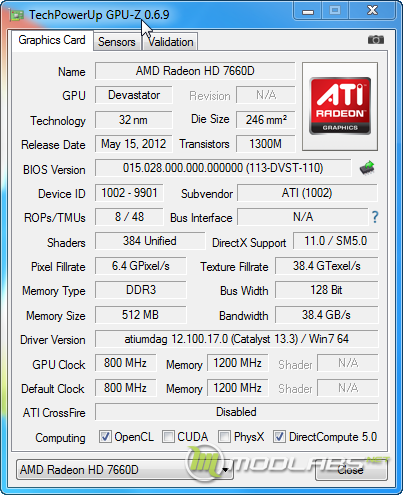Click the ATI CrossFire Disabled field
The height and width of the screenshot is (495, 403).
[x=237, y=412]
